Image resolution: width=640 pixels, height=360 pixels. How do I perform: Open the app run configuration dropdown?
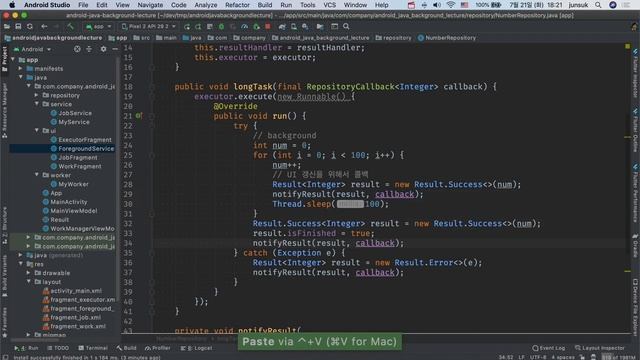[98, 27]
